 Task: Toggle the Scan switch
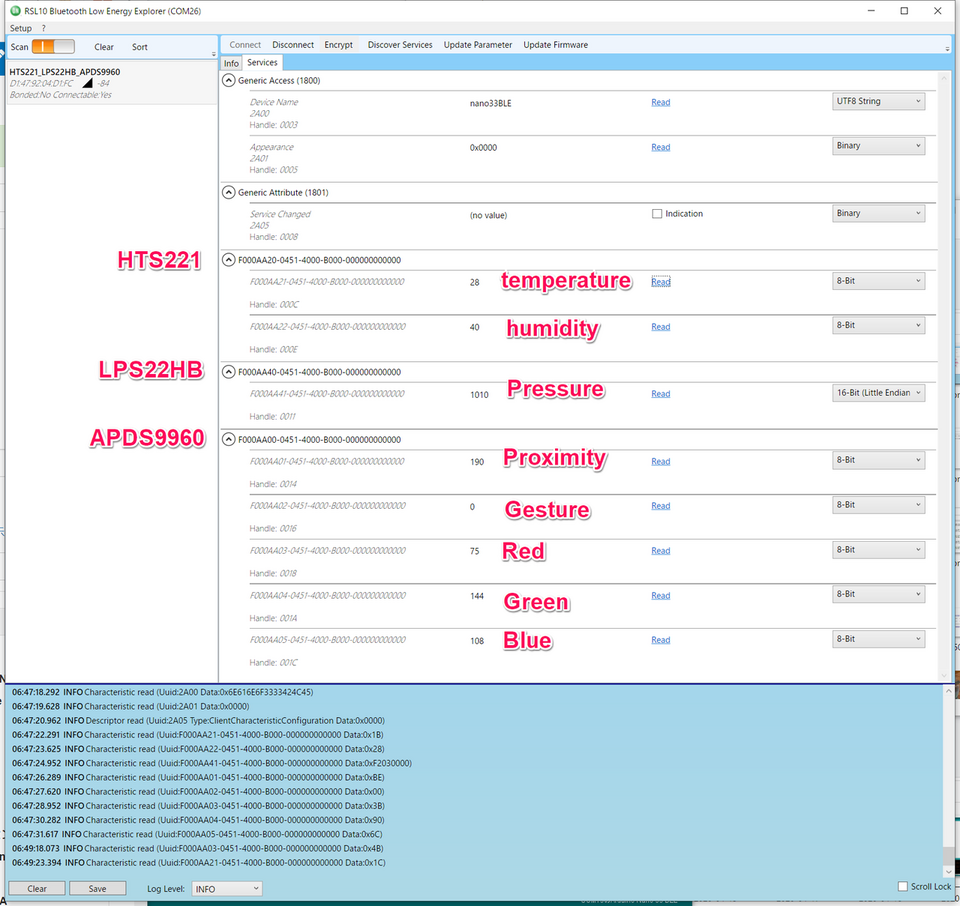click(x=53, y=47)
